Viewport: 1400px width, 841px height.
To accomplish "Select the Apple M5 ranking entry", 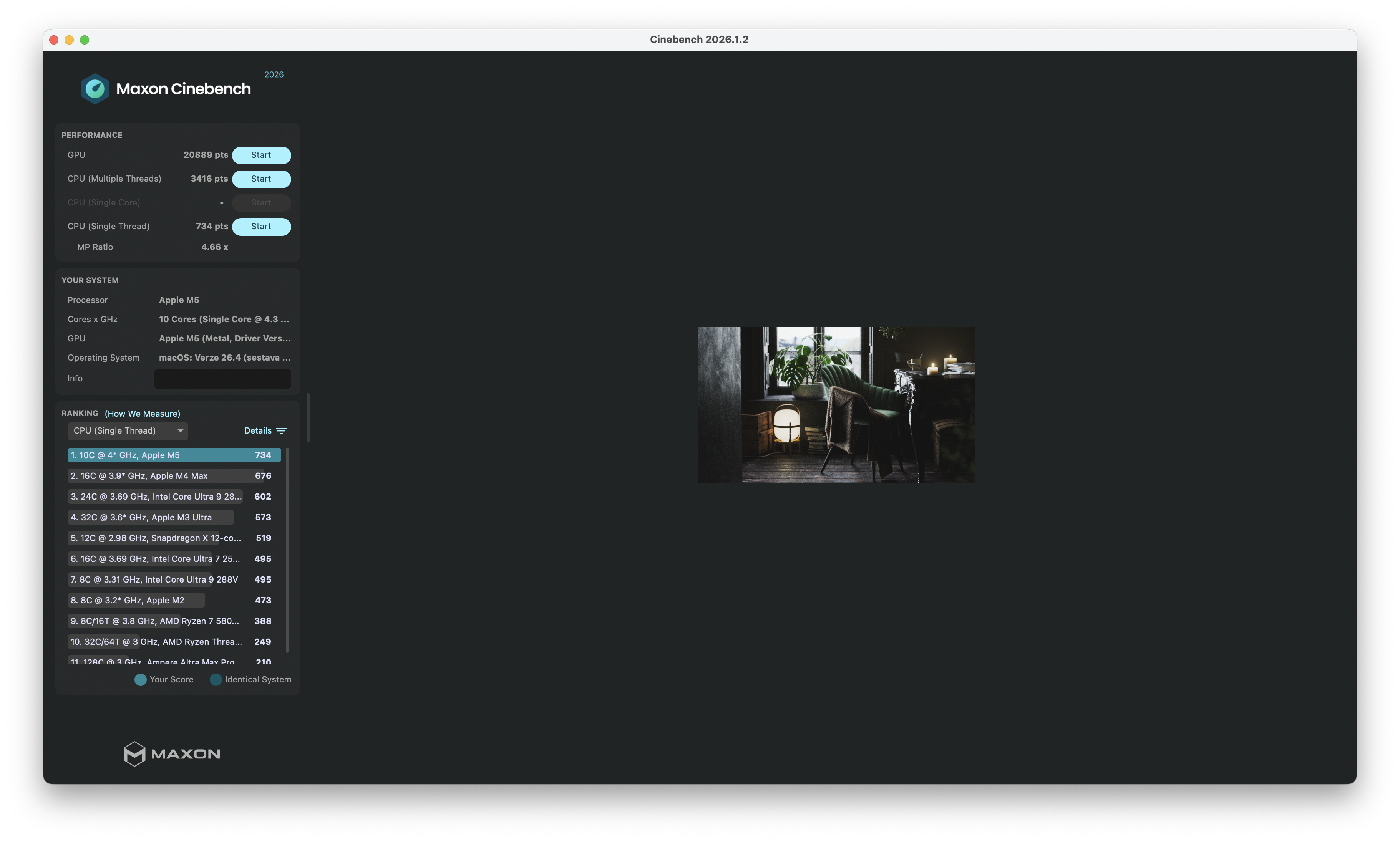I will tap(174, 455).
